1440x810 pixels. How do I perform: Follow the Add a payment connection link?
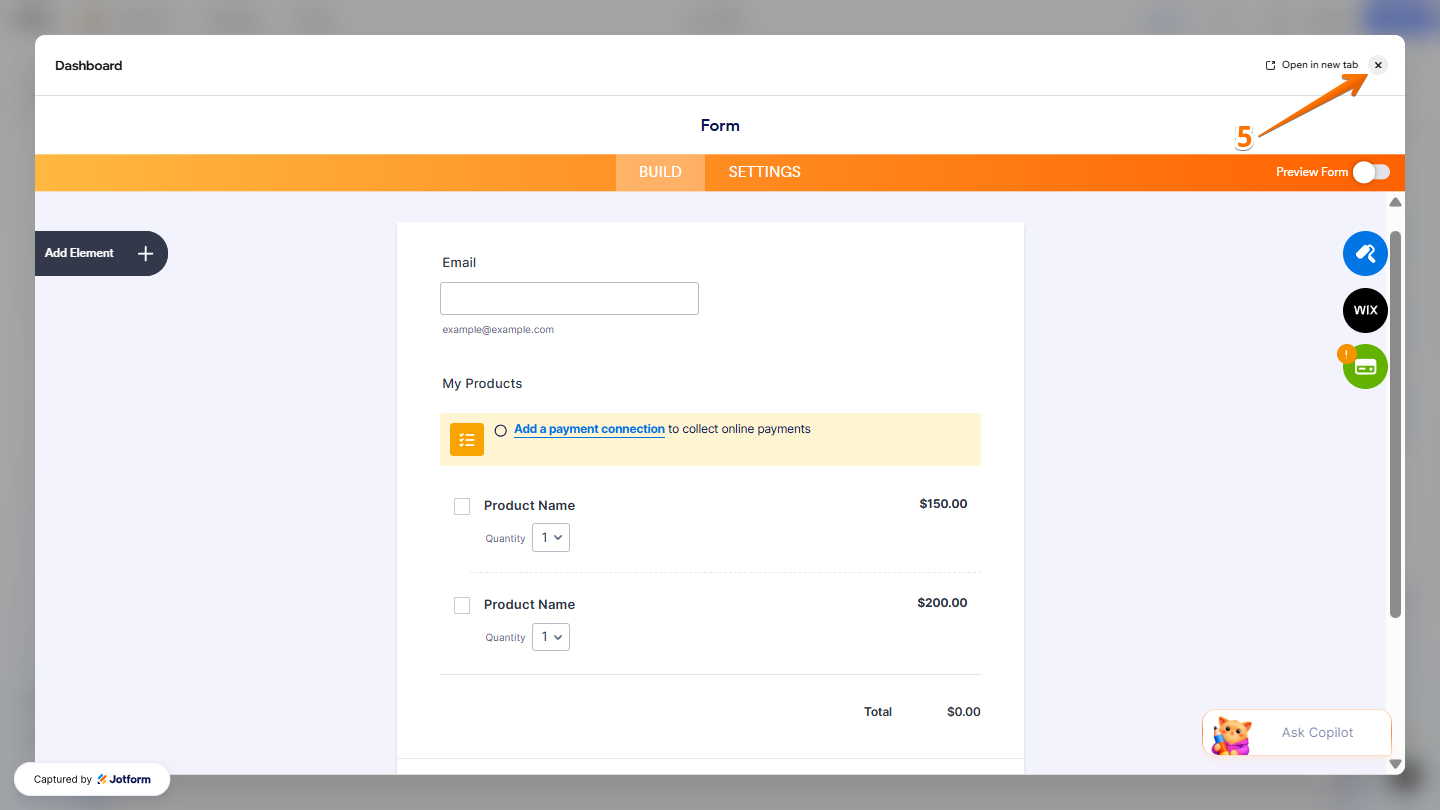tap(589, 429)
